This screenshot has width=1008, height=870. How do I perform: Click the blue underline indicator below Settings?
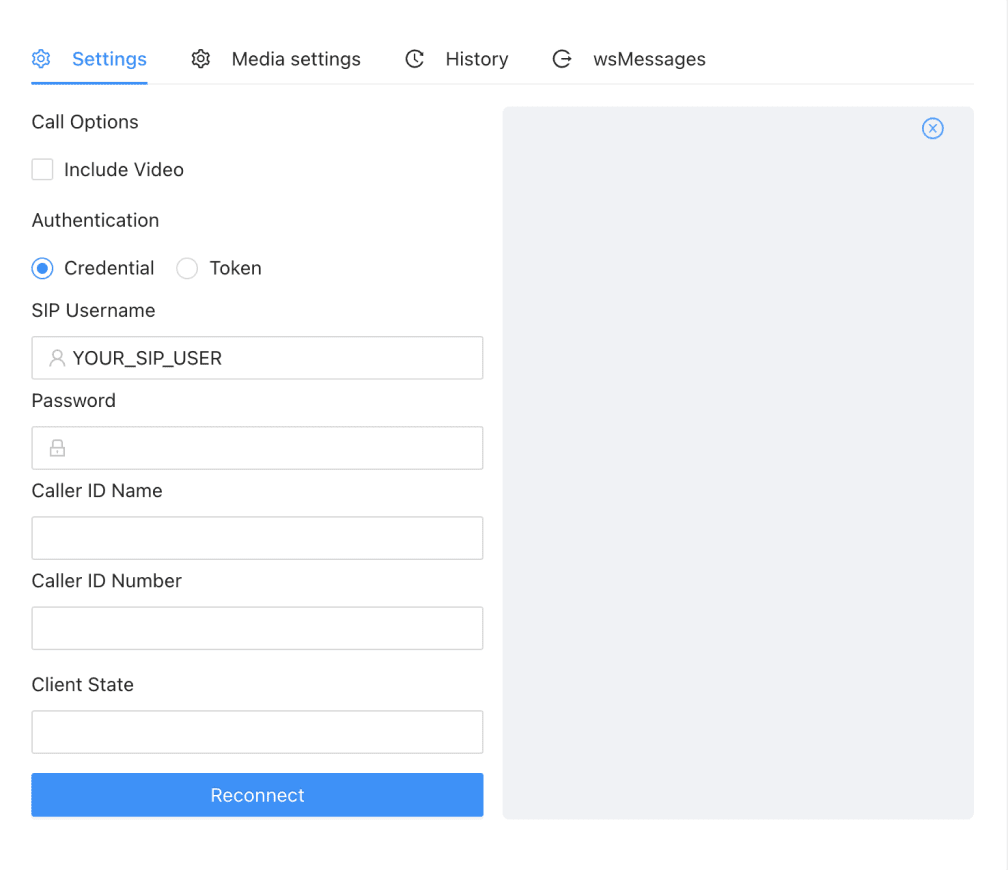click(x=88, y=85)
